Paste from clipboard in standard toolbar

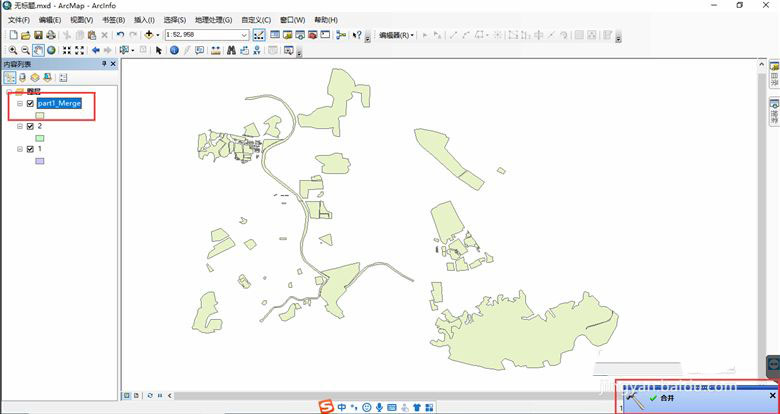click(x=92, y=35)
